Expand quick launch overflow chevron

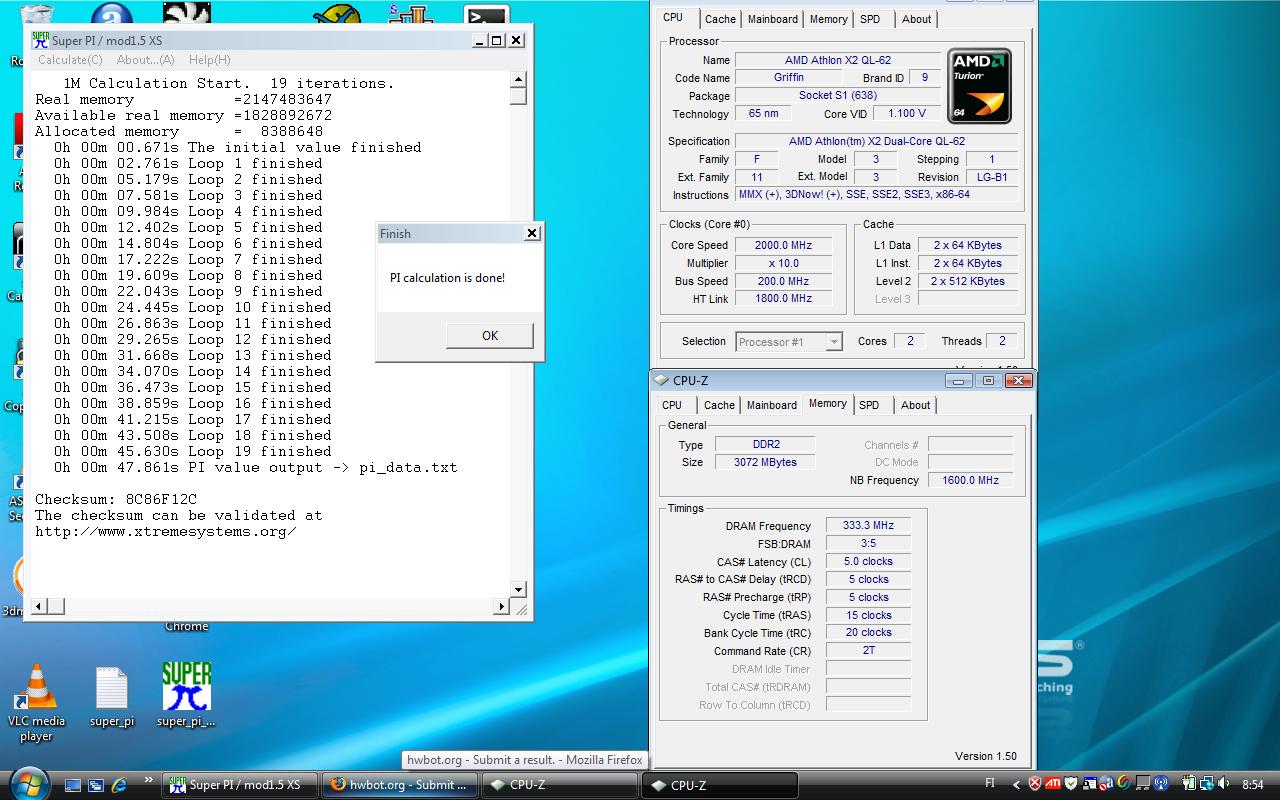click(148, 779)
